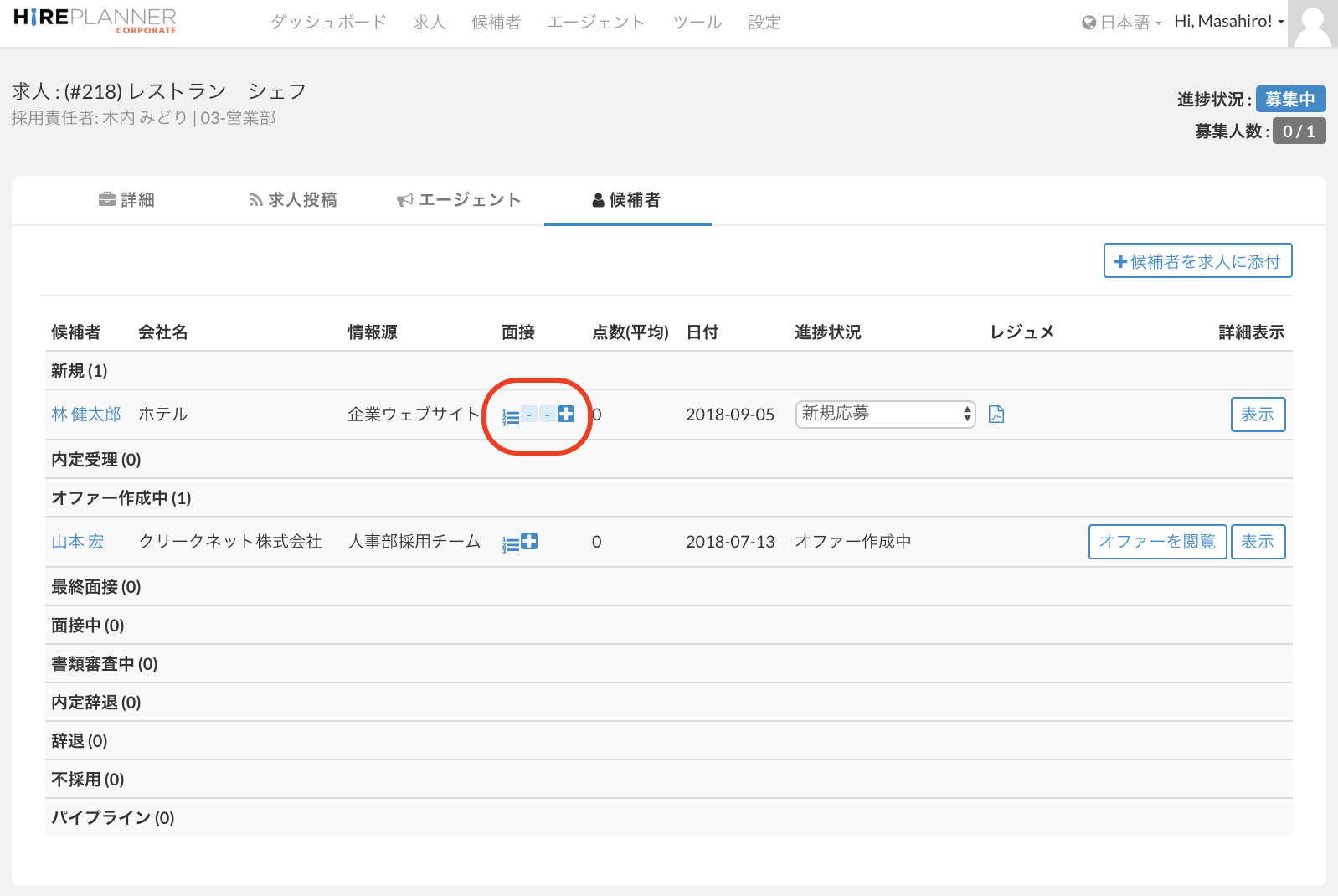Click the interview list icon for 山本 宏

(x=510, y=543)
